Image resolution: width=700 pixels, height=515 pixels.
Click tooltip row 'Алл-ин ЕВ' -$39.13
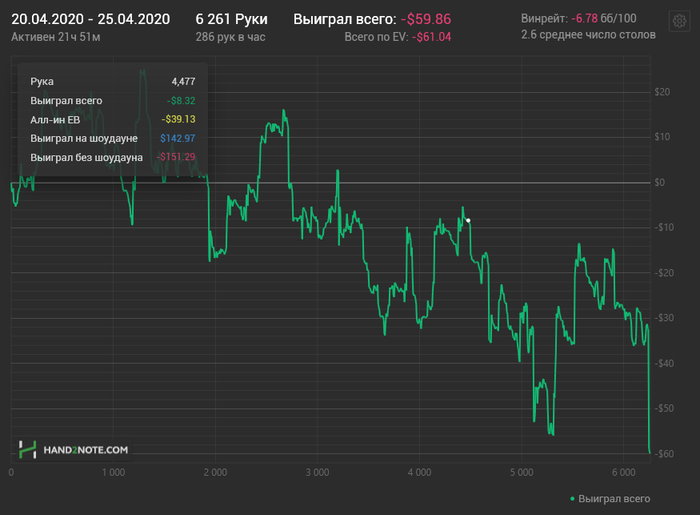coord(112,119)
